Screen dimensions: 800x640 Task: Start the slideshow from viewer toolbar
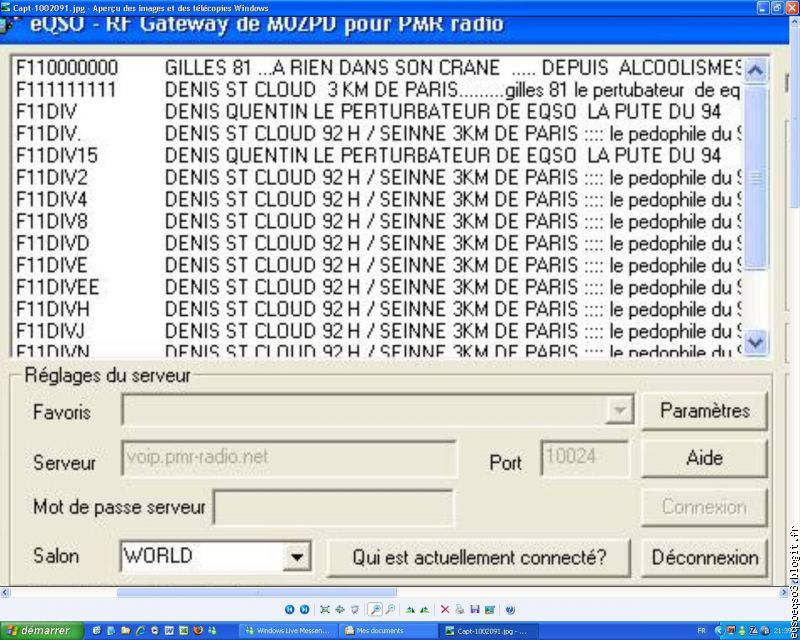click(355, 609)
